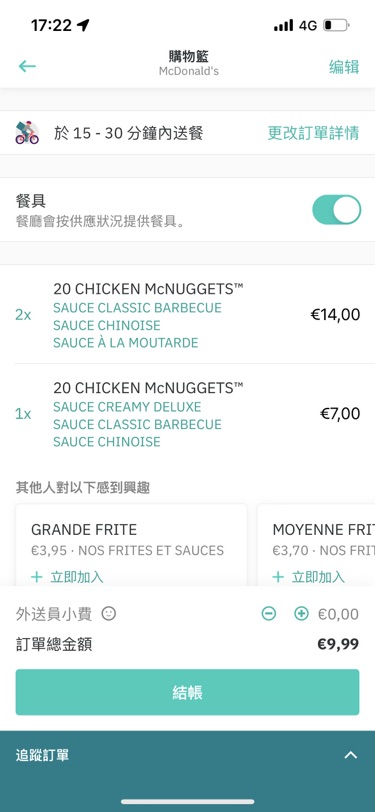Tap the location arrow beside the time
This screenshot has height=812, width=375.
click(83, 24)
